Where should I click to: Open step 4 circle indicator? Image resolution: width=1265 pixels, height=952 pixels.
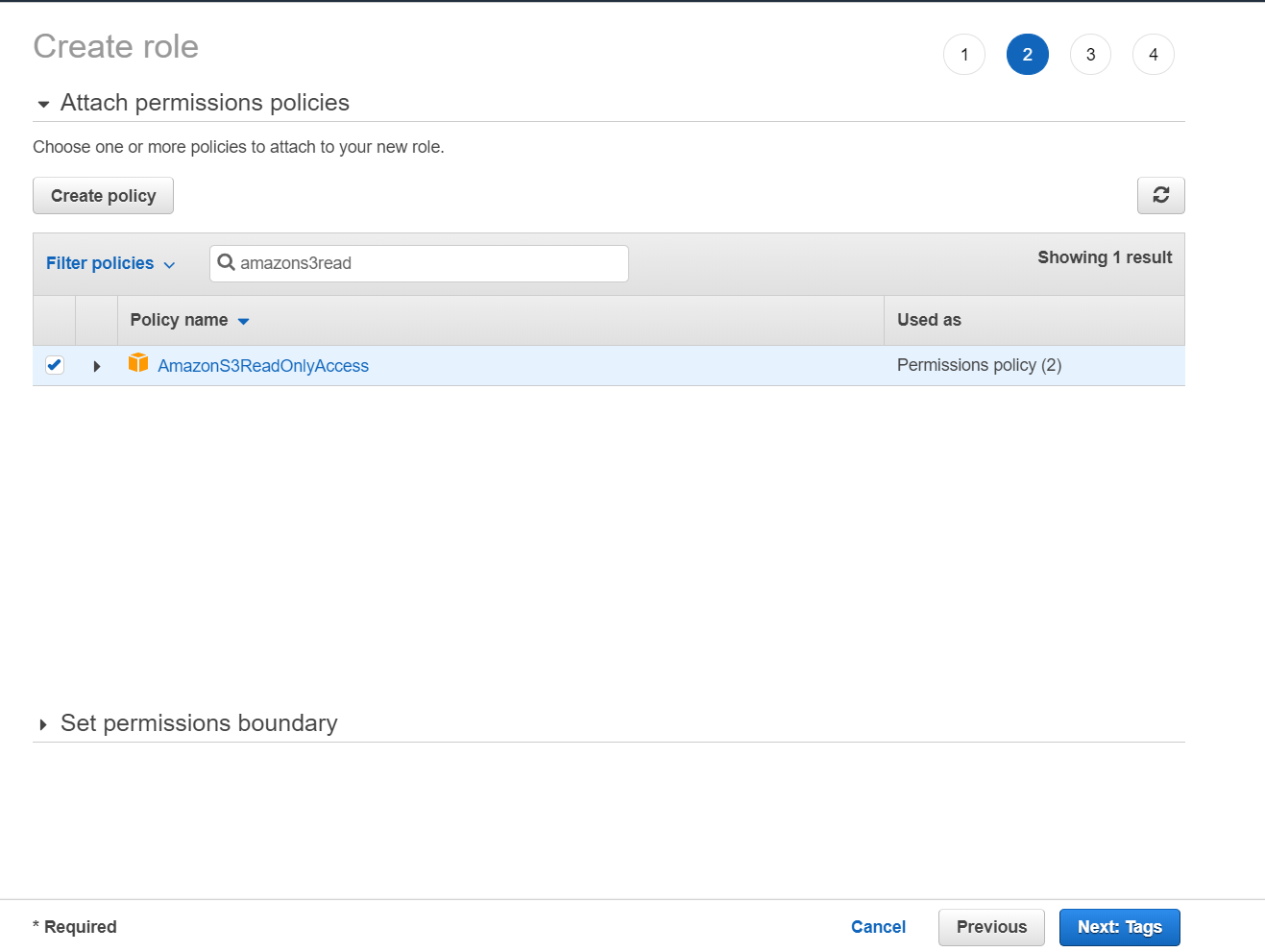pyautogui.click(x=1153, y=55)
